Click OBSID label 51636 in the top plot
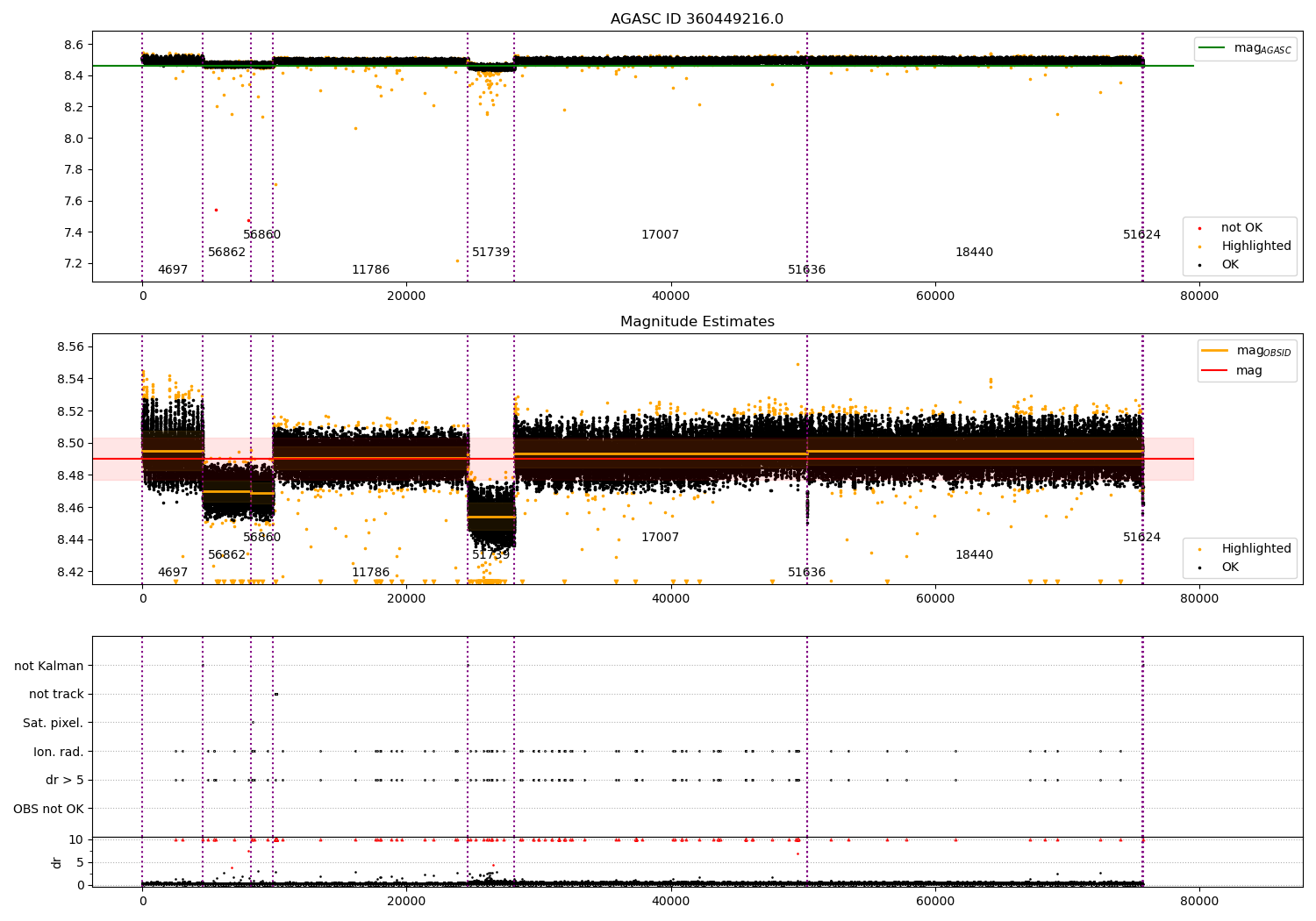This screenshot has height=921, width=1316. 807,270
